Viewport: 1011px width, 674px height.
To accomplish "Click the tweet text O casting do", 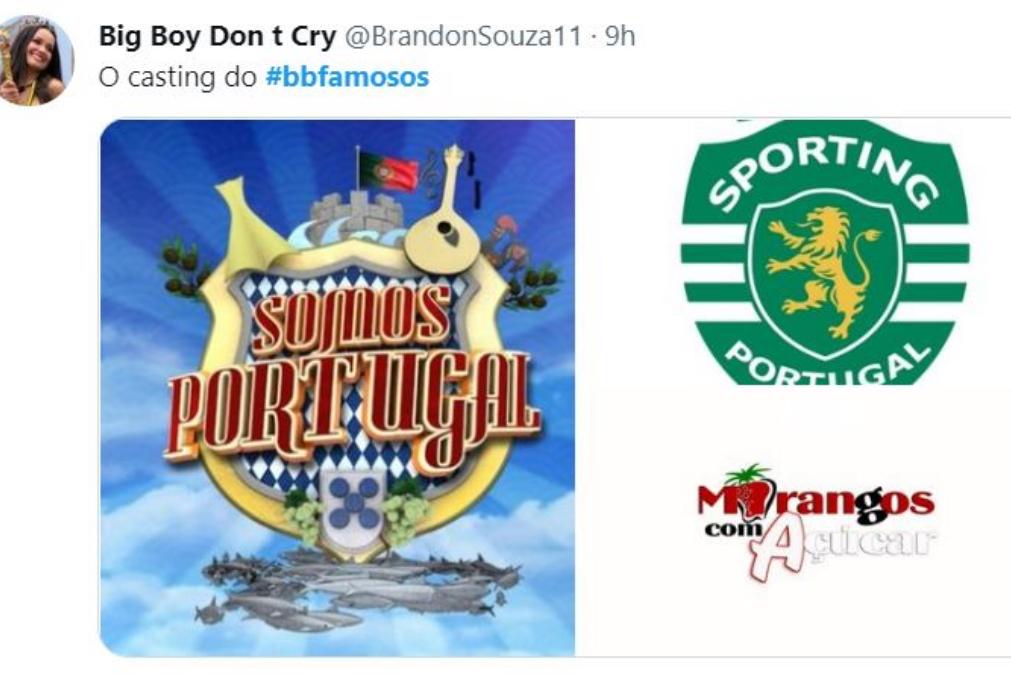I will tap(178, 77).
